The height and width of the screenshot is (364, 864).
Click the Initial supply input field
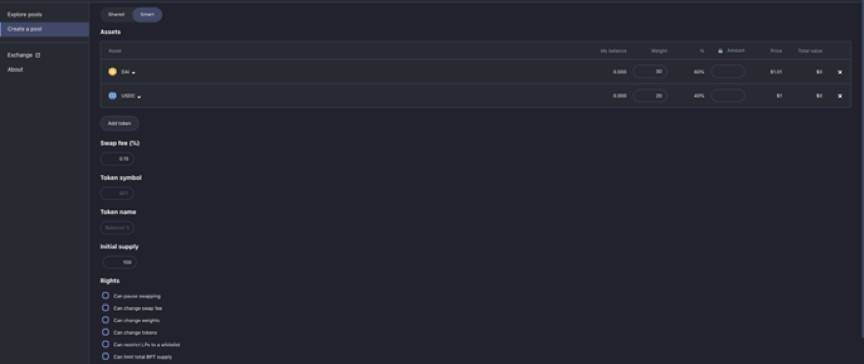[x=118, y=263]
